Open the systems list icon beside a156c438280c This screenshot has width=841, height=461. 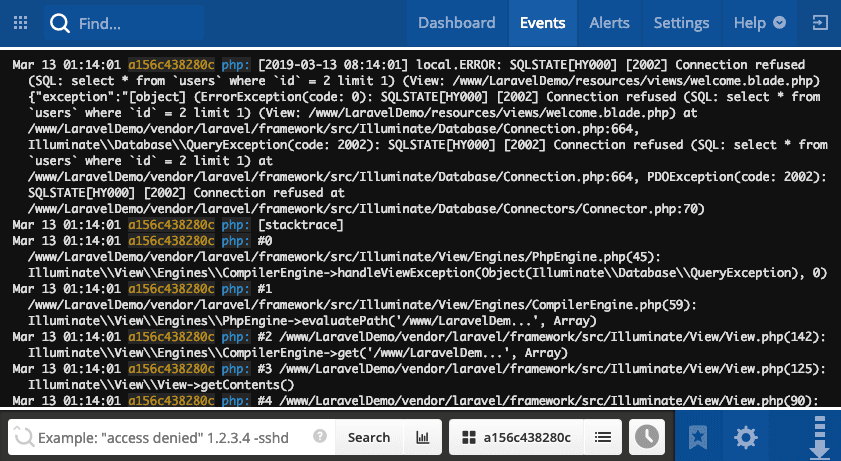(x=603, y=437)
